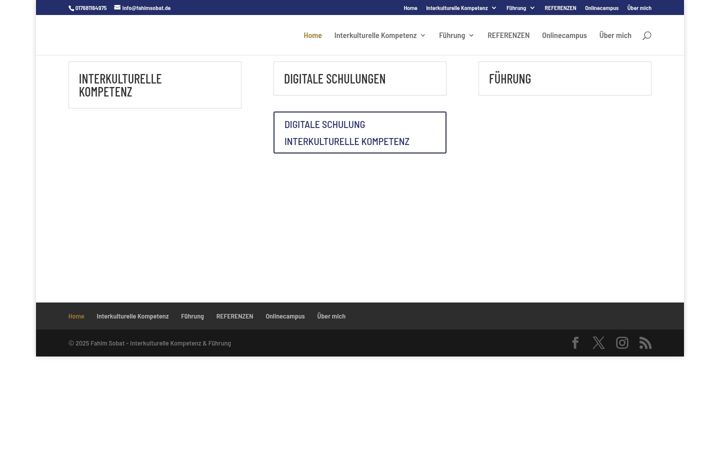The width and height of the screenshot is (720, 450).
Task: Open the FÜHRUNG card
Action: click(x=565, y=79)
